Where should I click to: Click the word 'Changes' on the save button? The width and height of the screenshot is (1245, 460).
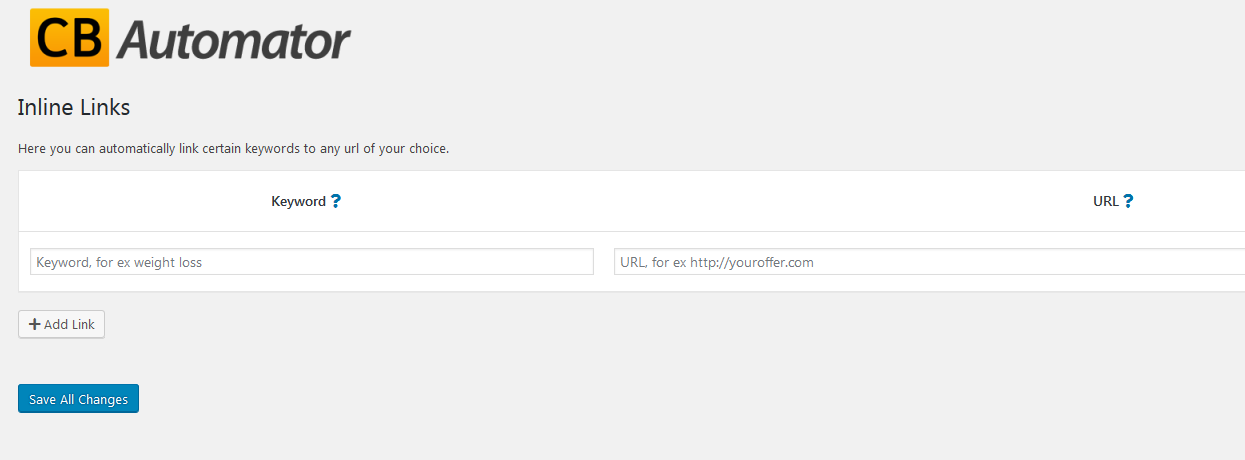[x=103, y=400]
